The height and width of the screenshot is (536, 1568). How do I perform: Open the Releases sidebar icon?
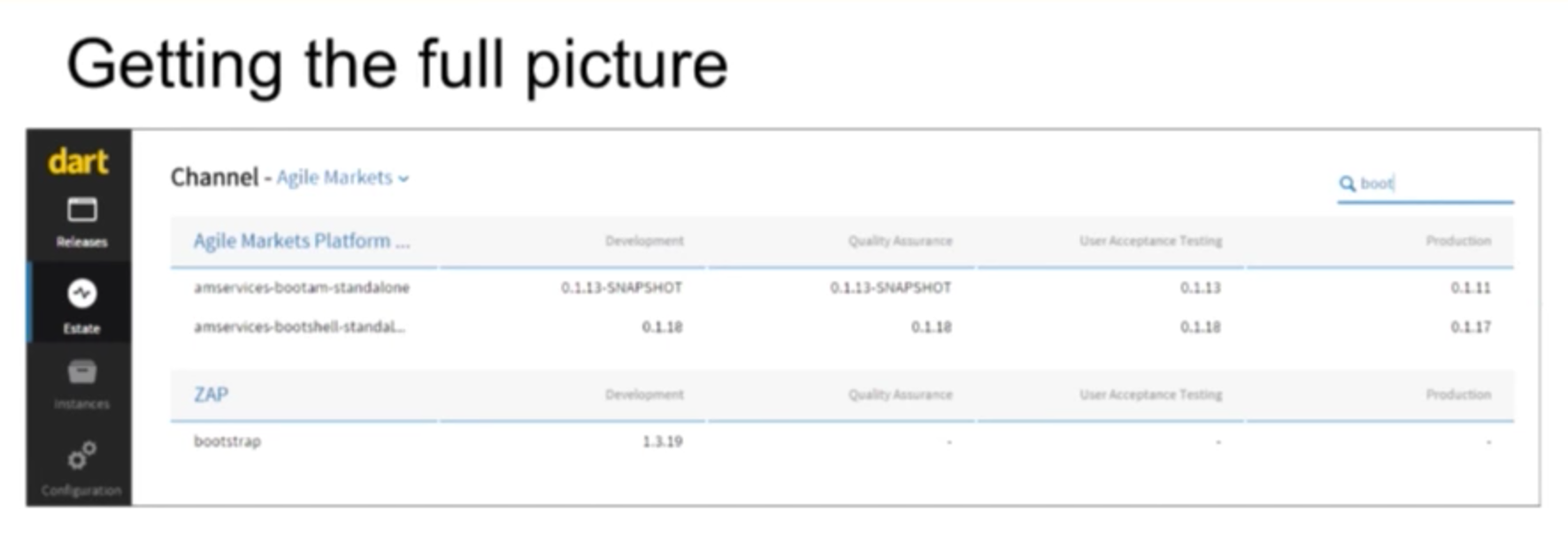point(81,222)
